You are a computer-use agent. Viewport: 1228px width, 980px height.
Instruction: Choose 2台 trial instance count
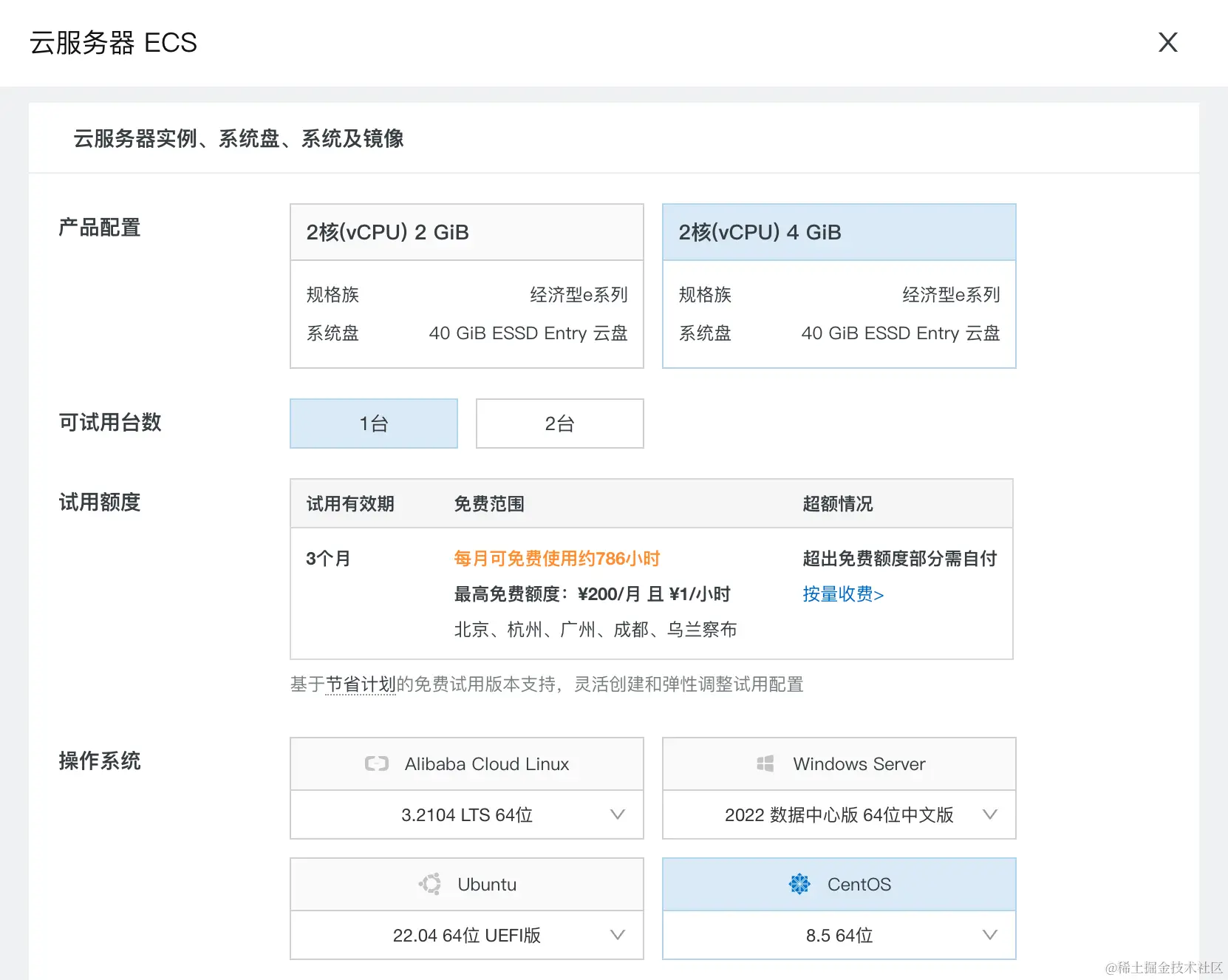(560, 423)
